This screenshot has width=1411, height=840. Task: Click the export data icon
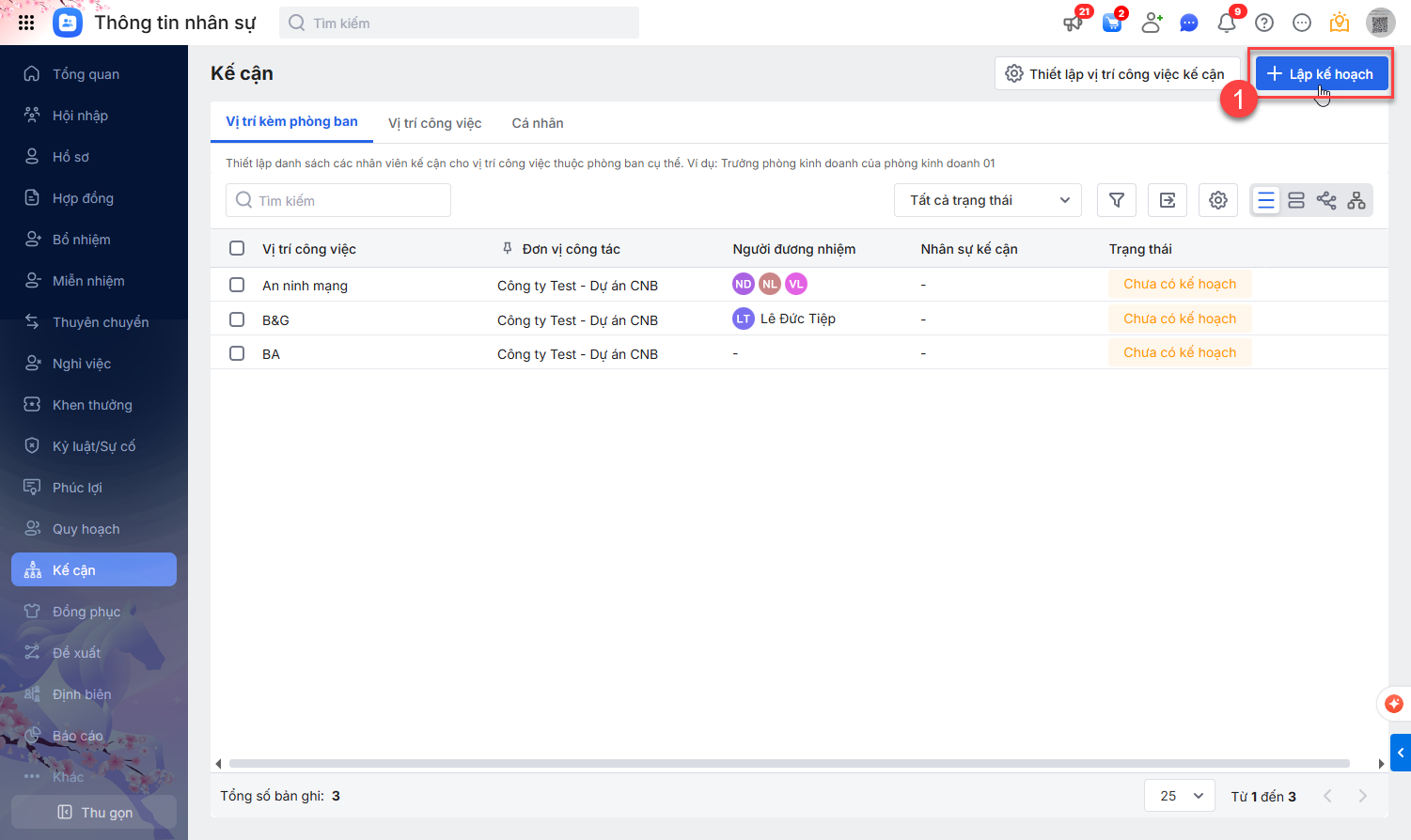click(1168, 200)
